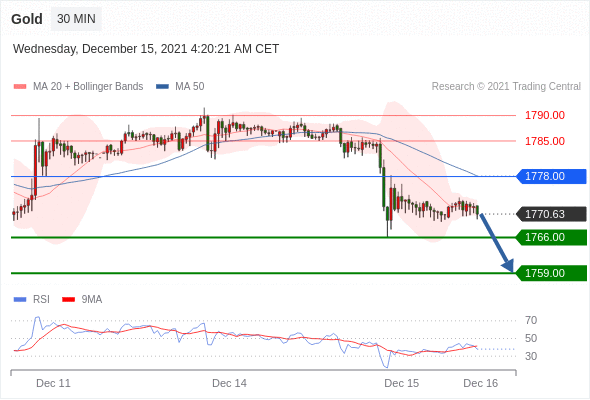Screen dimensions: 590x400
Task: Click the Dec 16 date axis label
Action: (481, 383)
